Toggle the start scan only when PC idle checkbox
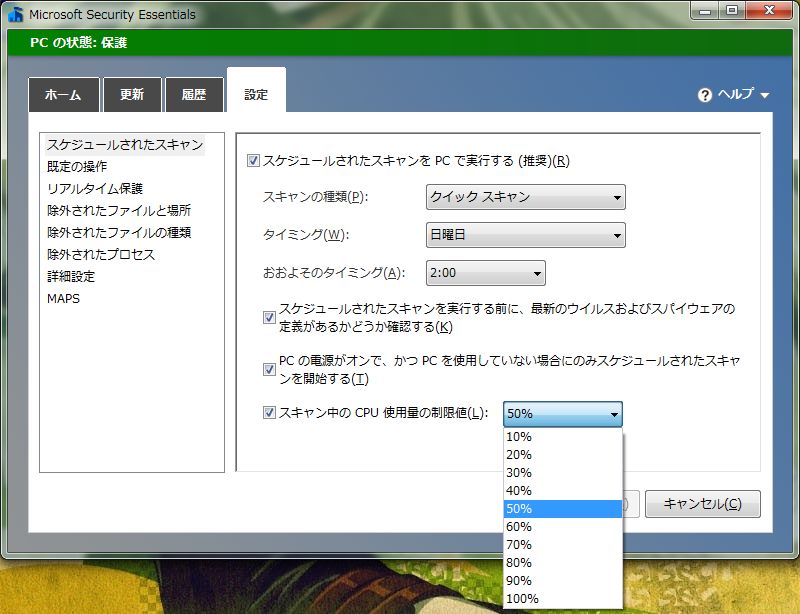The height and width of the screenshot is (614, 800). pos(269,369)
